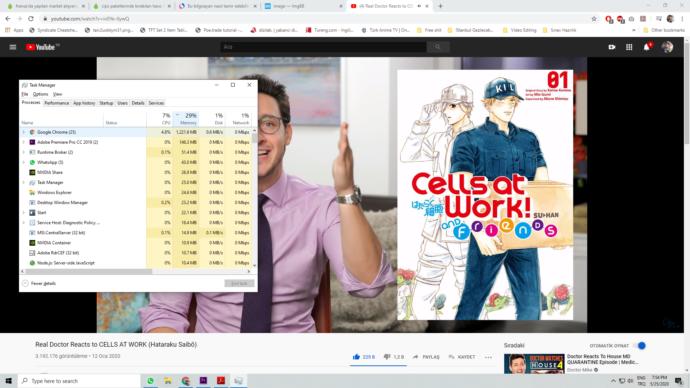
Task: Open Task Manager's Options menu
Action: click(x=40, y=94)
